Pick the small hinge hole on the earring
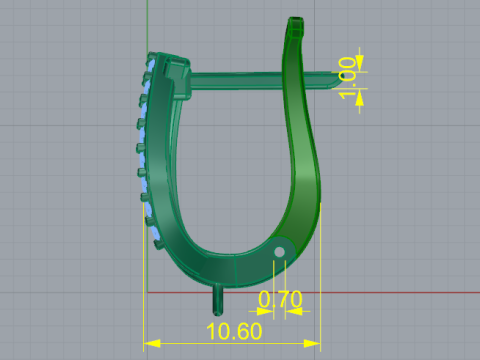Image resolution: width=480 pixels, height=360 pixels. (279, 252)
